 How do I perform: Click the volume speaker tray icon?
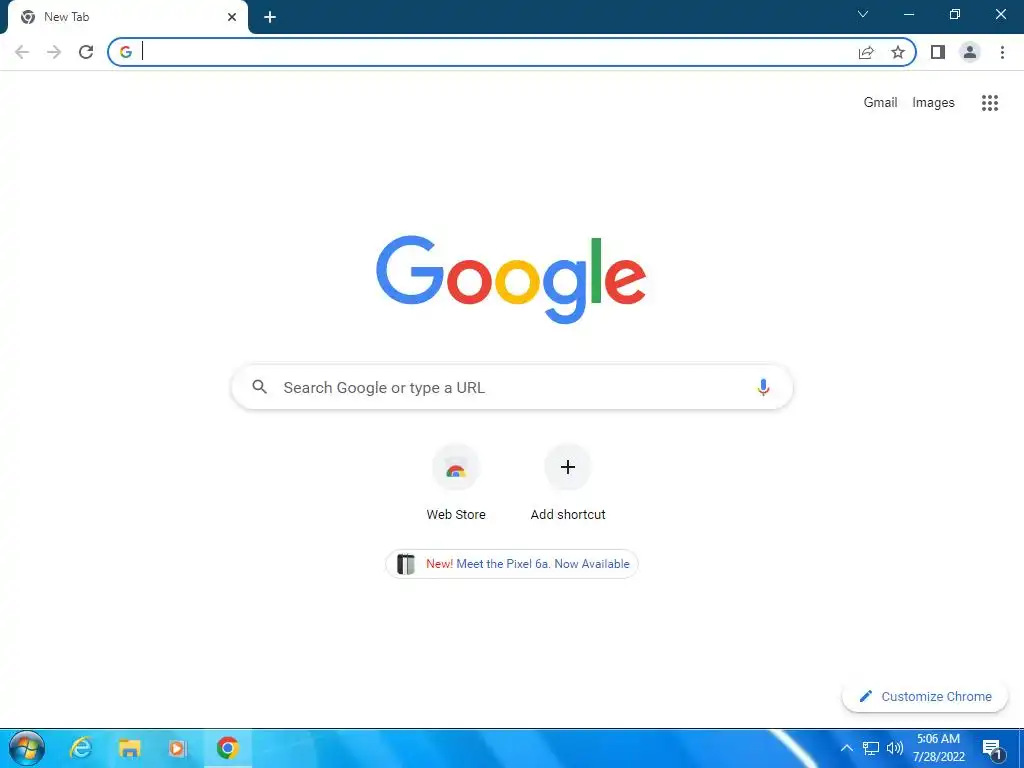[895, 748]
